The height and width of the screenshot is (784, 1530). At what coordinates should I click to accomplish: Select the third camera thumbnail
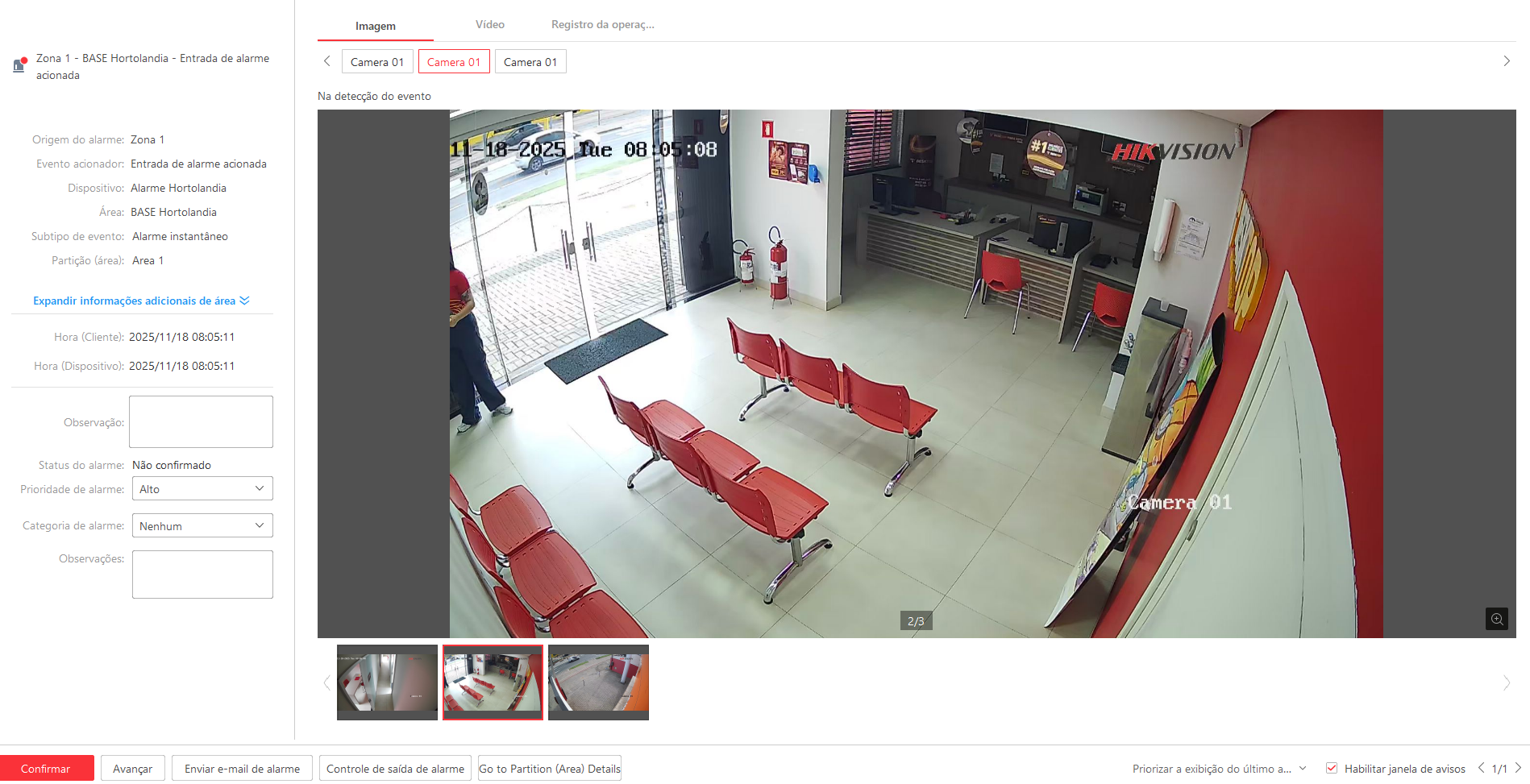pyautogui.click(x=598, y=682)
